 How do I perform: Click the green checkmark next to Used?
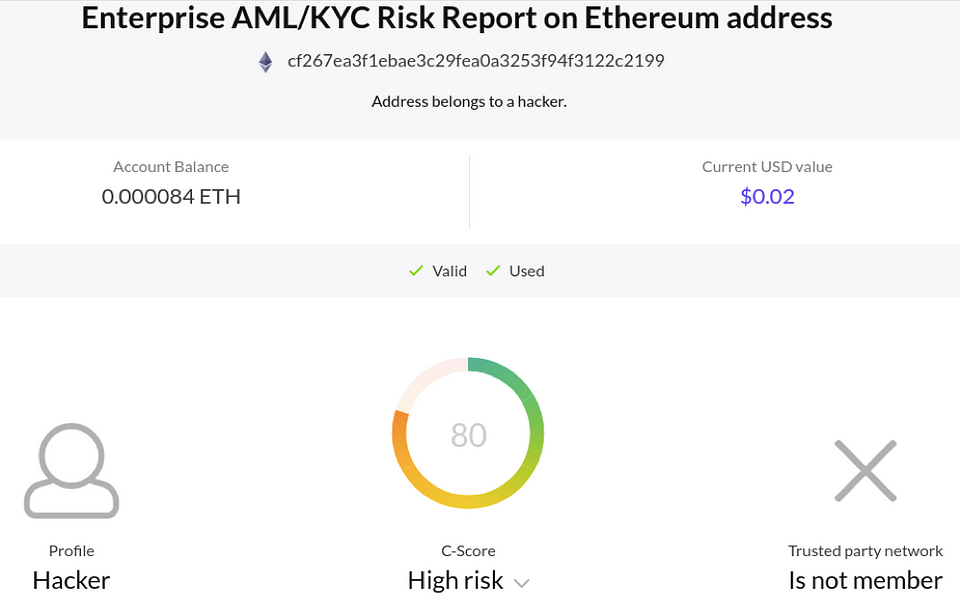click(x=493, y=271)
